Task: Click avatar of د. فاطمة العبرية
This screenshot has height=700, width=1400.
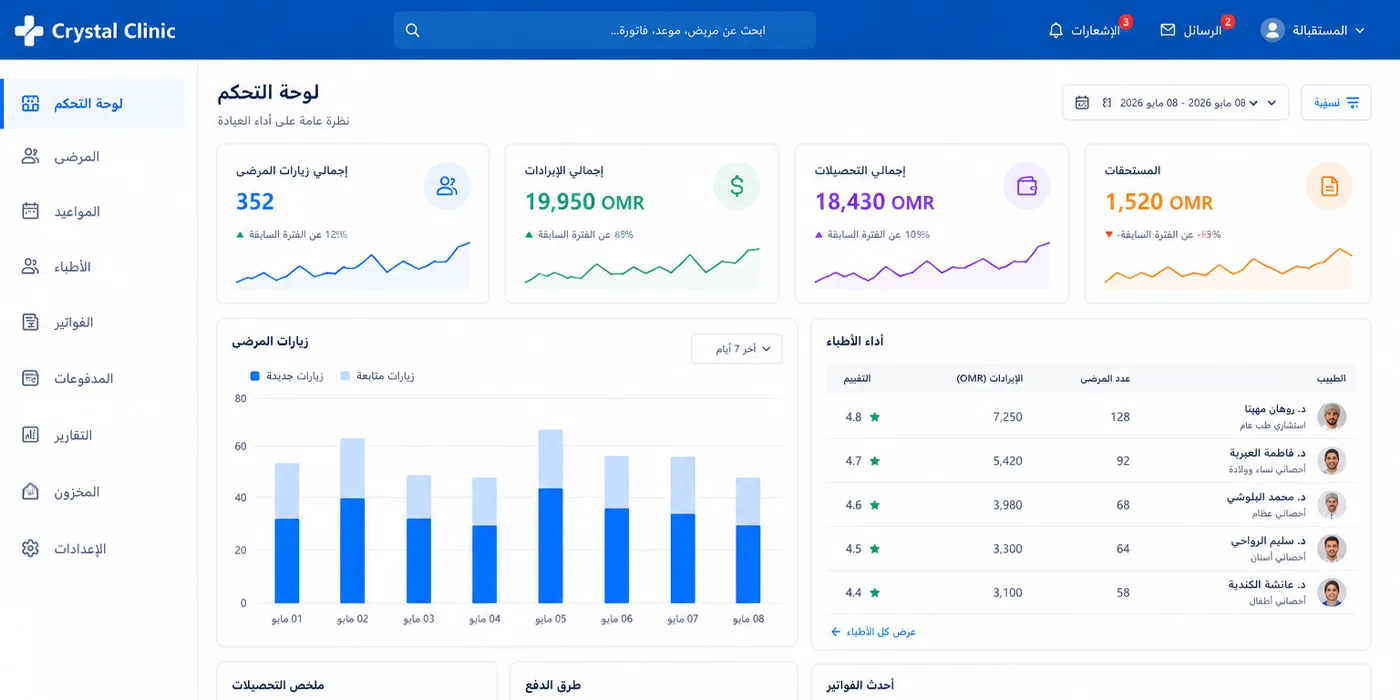Action: pos(1331,461)
